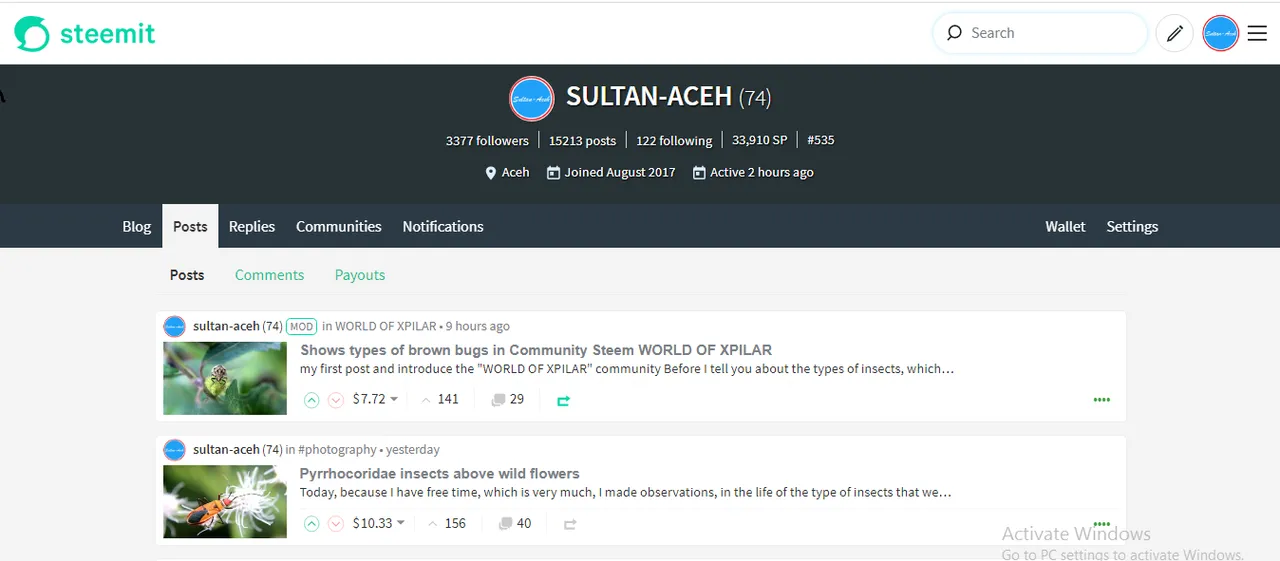Click sultan-aceh author name on Pyrrhocoridae post
The width and height of the screenshot is (1280, 561).
pyautogui.click(x=226, y=450)
